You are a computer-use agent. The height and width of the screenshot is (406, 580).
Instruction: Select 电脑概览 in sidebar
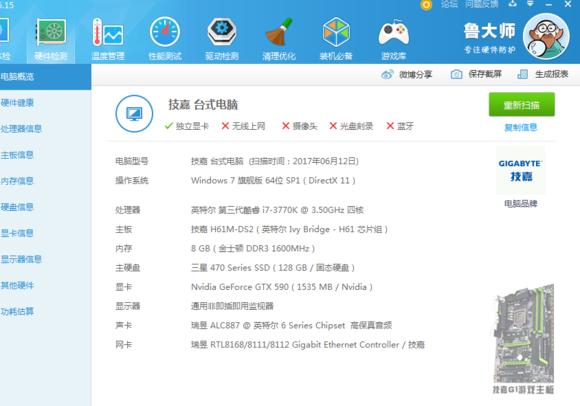tap(44, 77)
